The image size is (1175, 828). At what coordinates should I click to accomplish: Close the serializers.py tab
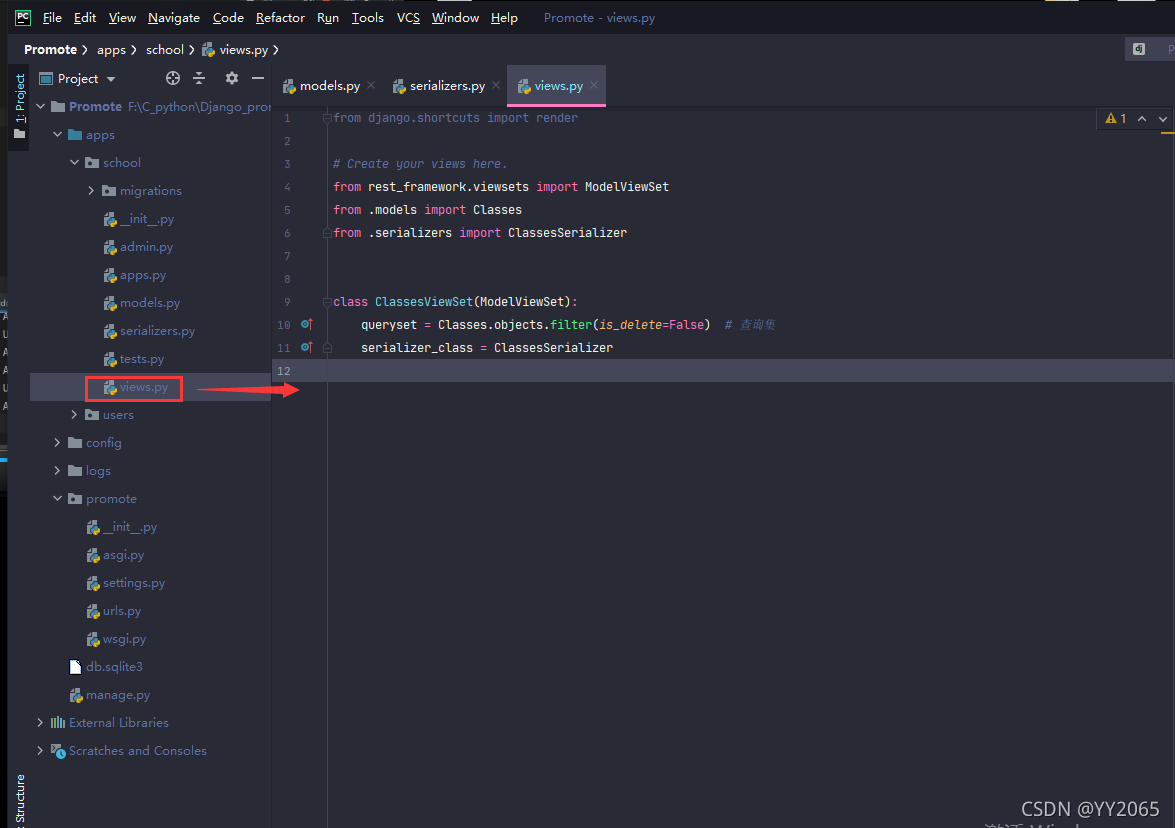tap(496, 85)
